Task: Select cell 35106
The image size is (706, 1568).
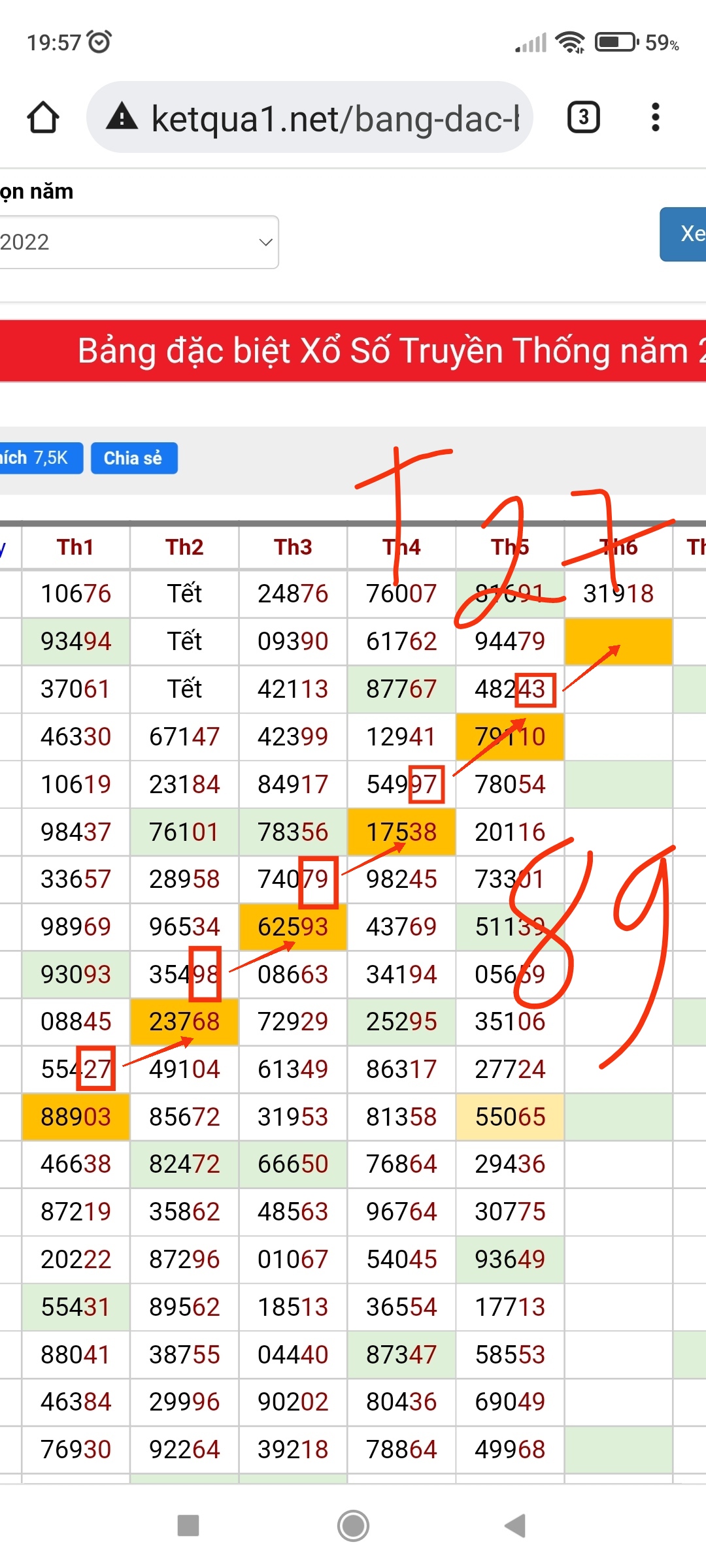Action: pyautogui.click(x=510, y=1022)
